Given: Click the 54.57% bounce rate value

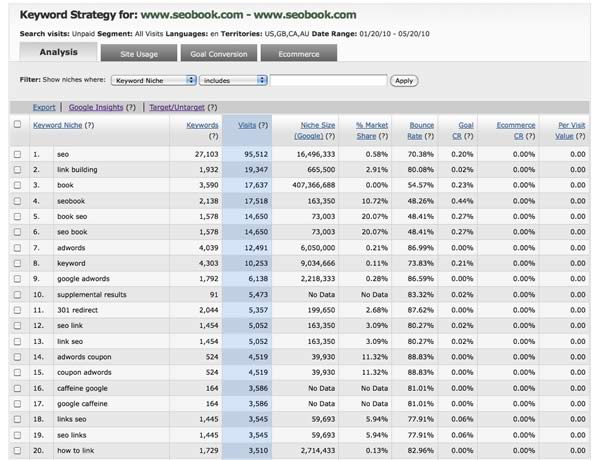Looking at the screenshot, I should click(420, 185).
